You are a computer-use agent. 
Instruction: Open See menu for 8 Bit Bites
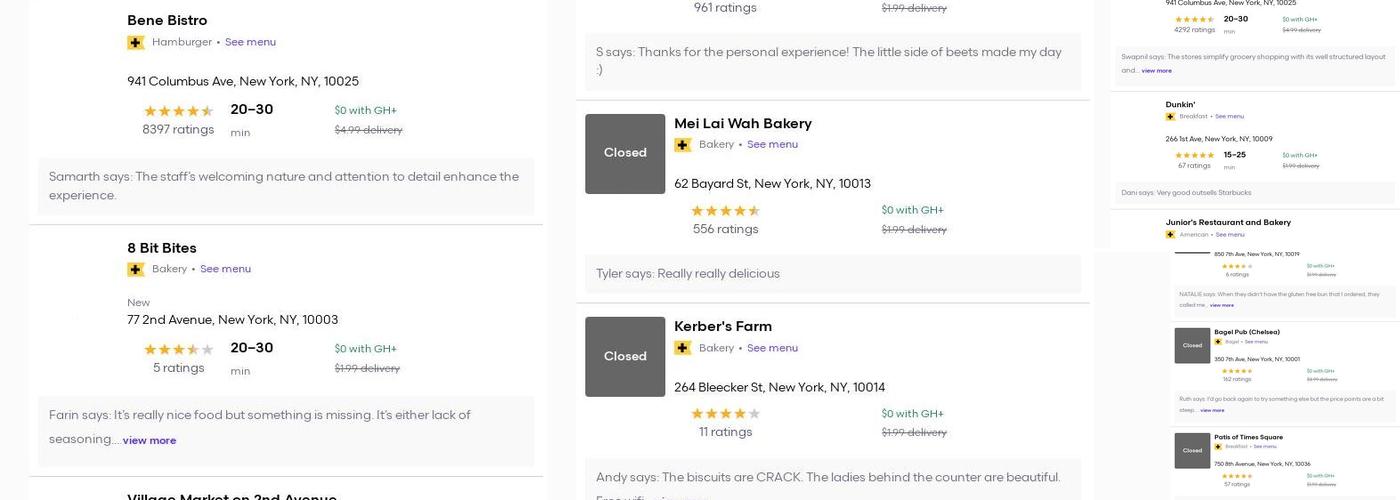[225, 269]
